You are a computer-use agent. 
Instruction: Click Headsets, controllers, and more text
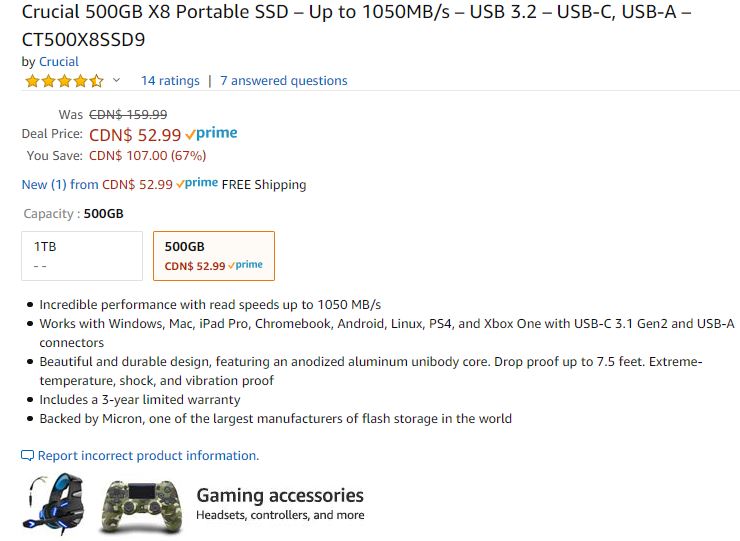coord(280,516)
